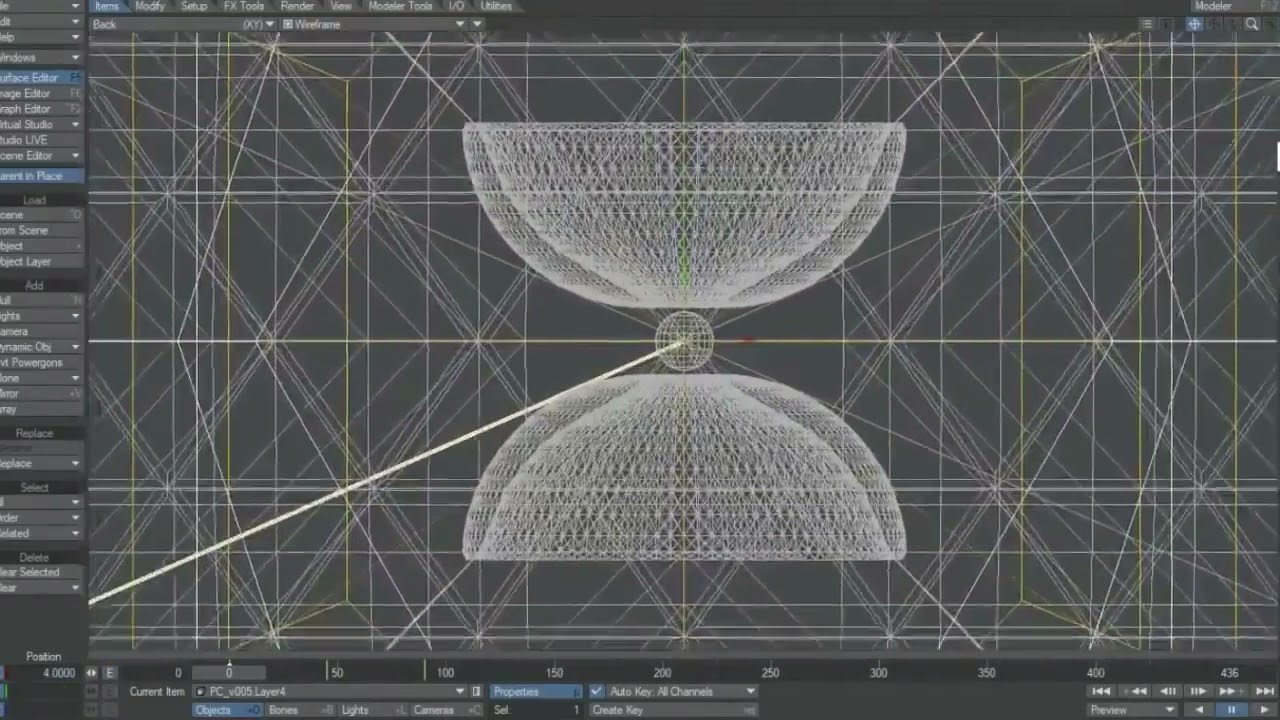Screen dimensions: 1280x720
Task: Jump to the last frame button
Action: point(1265,691)
